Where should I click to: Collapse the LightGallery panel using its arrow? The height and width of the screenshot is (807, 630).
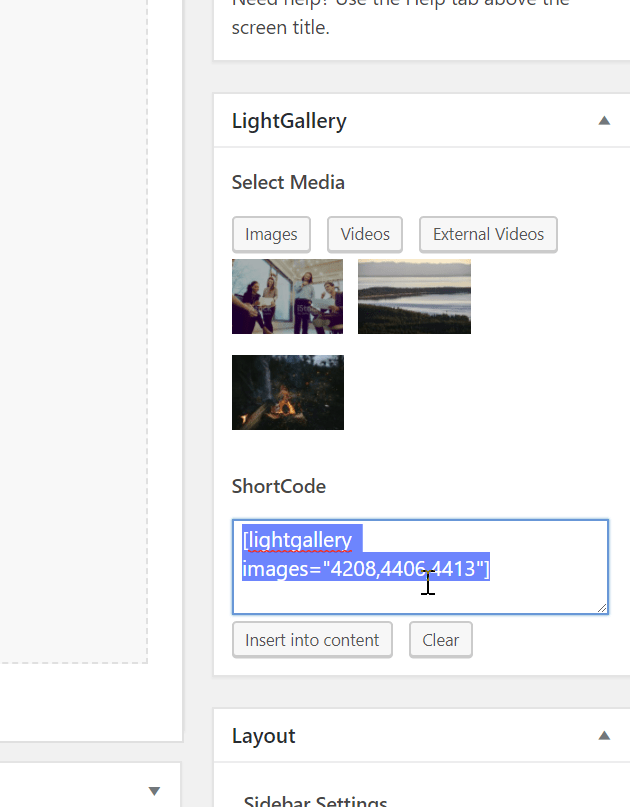pos(604,120)
